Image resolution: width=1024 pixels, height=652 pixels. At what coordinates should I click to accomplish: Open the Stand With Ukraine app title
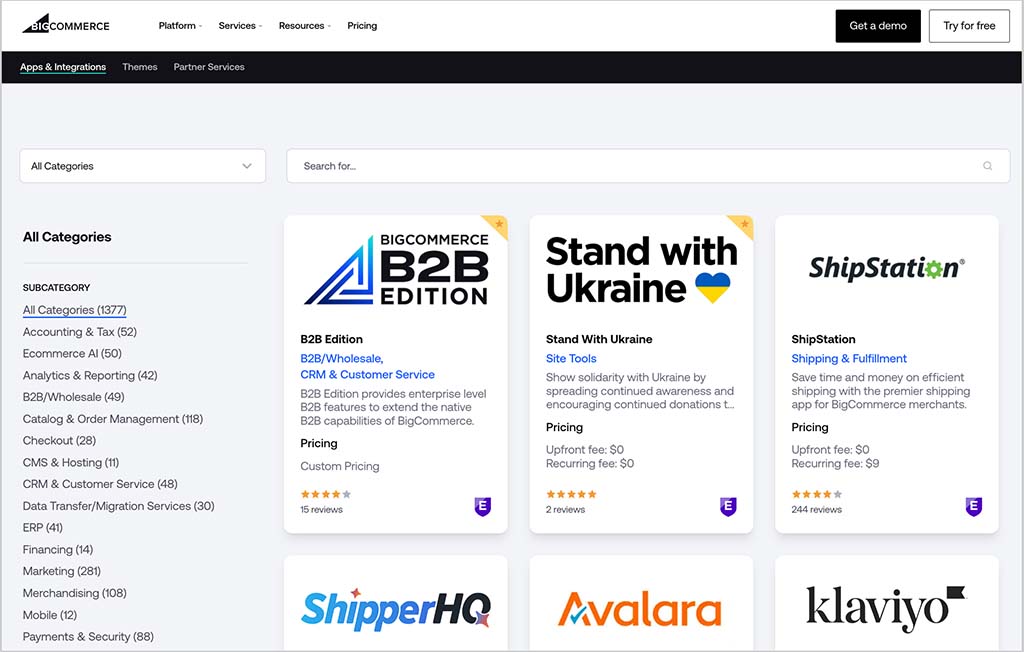point(599,339)
